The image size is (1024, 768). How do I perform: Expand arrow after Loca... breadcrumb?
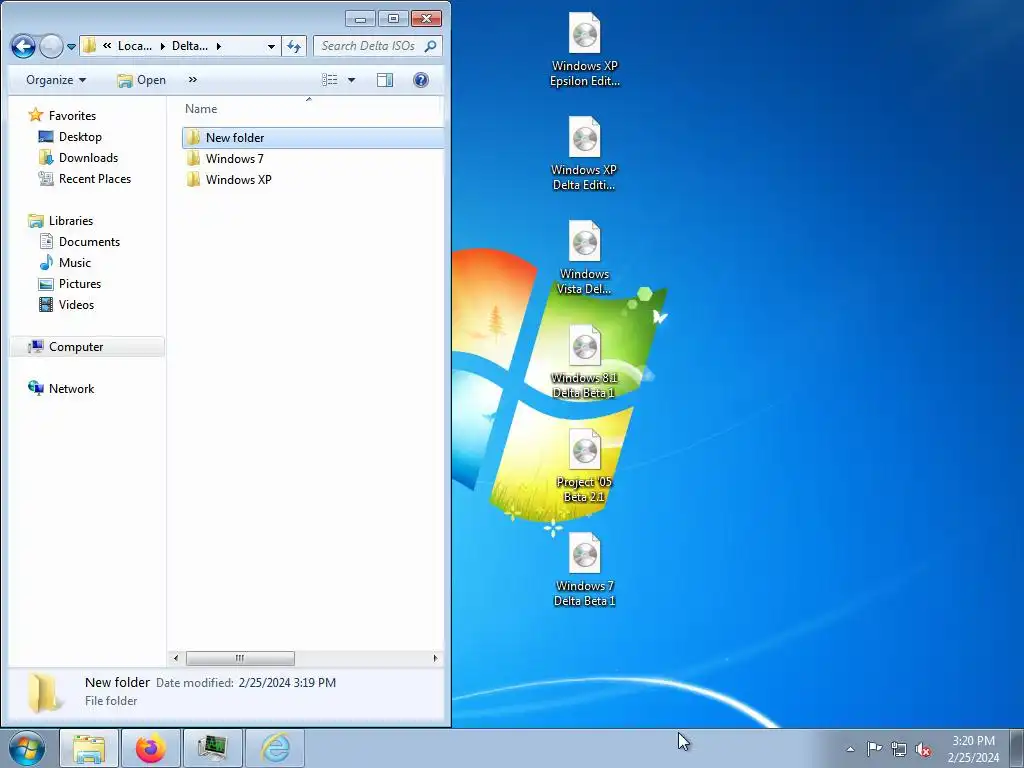click(x=163, y=46)
